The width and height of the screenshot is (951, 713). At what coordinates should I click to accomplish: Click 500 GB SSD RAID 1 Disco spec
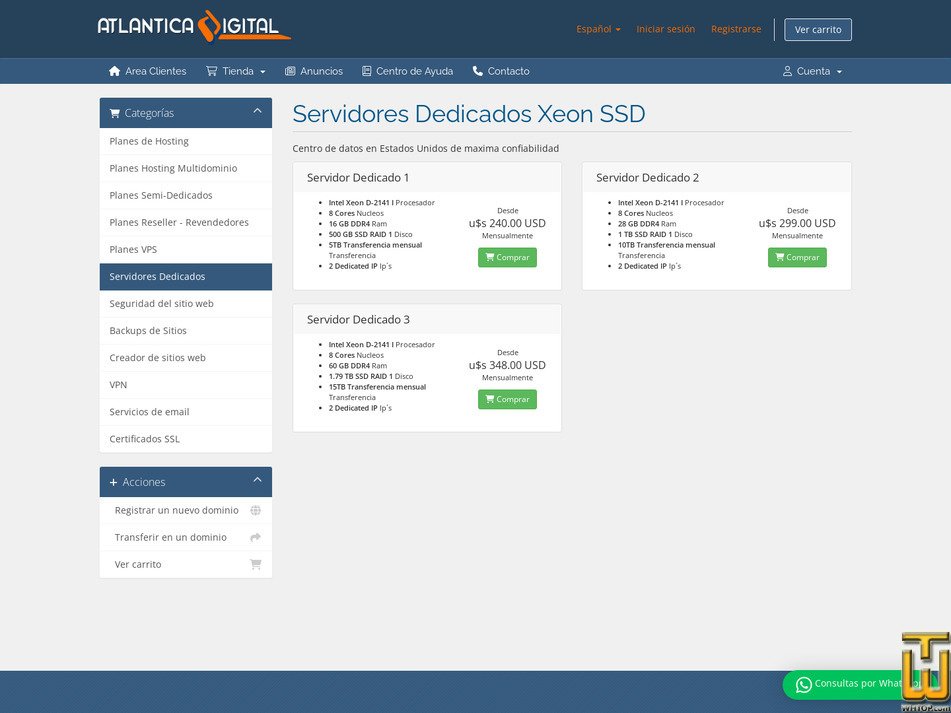click(371, 234)
